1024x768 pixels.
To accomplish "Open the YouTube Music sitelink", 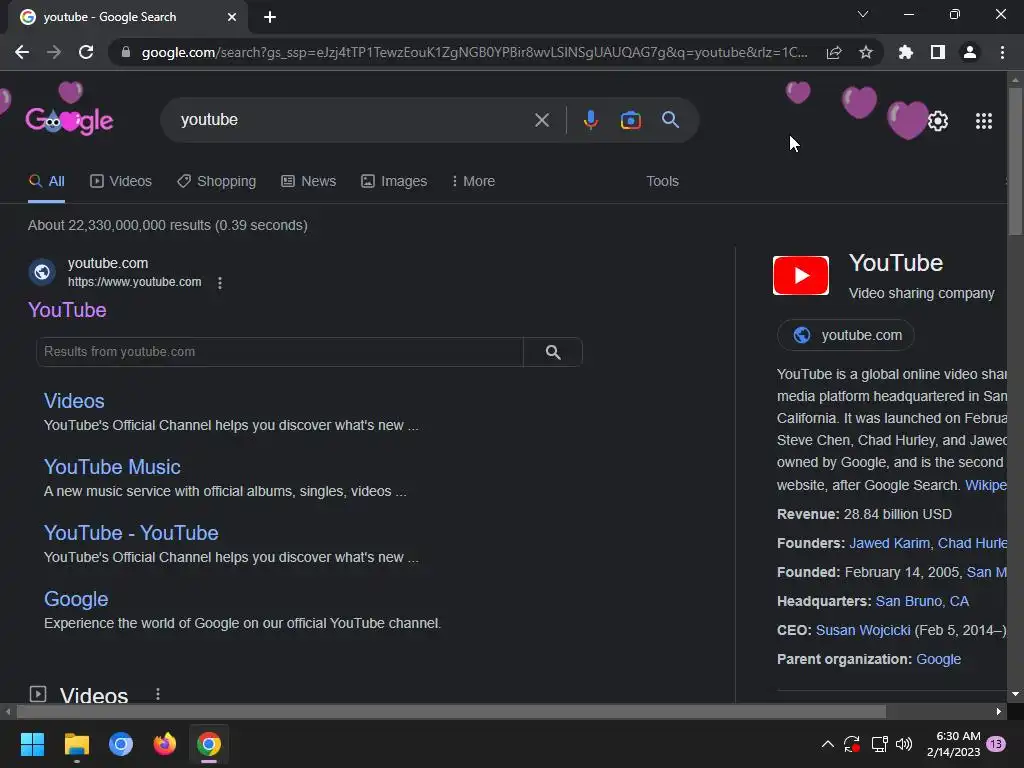I will click(x=112, y=467).
